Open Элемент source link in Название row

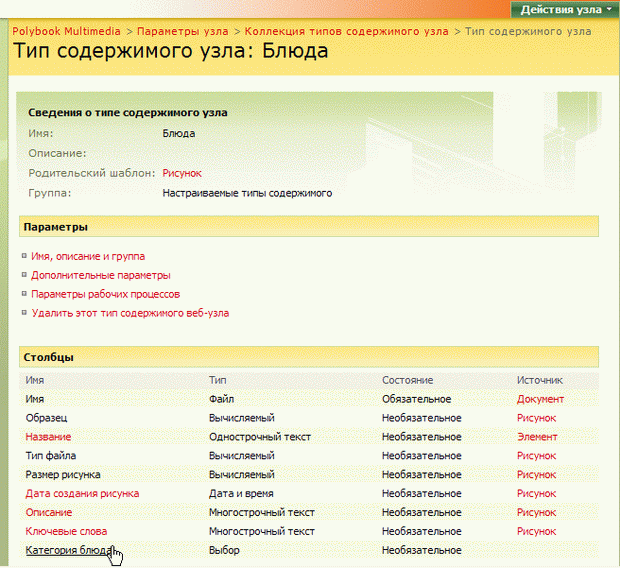tap(537, 437)
